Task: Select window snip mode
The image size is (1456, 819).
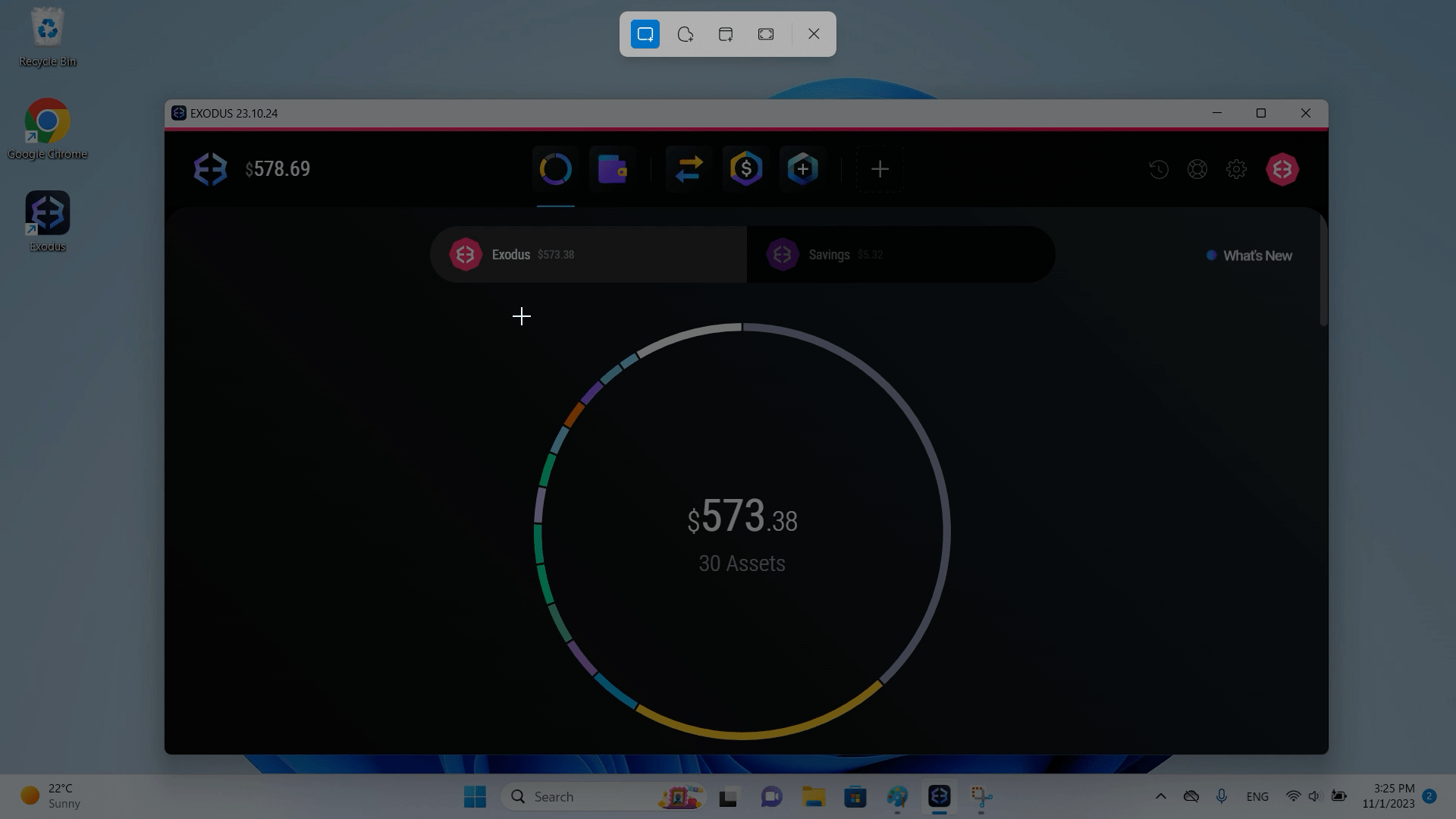Action: pos(726,34)
